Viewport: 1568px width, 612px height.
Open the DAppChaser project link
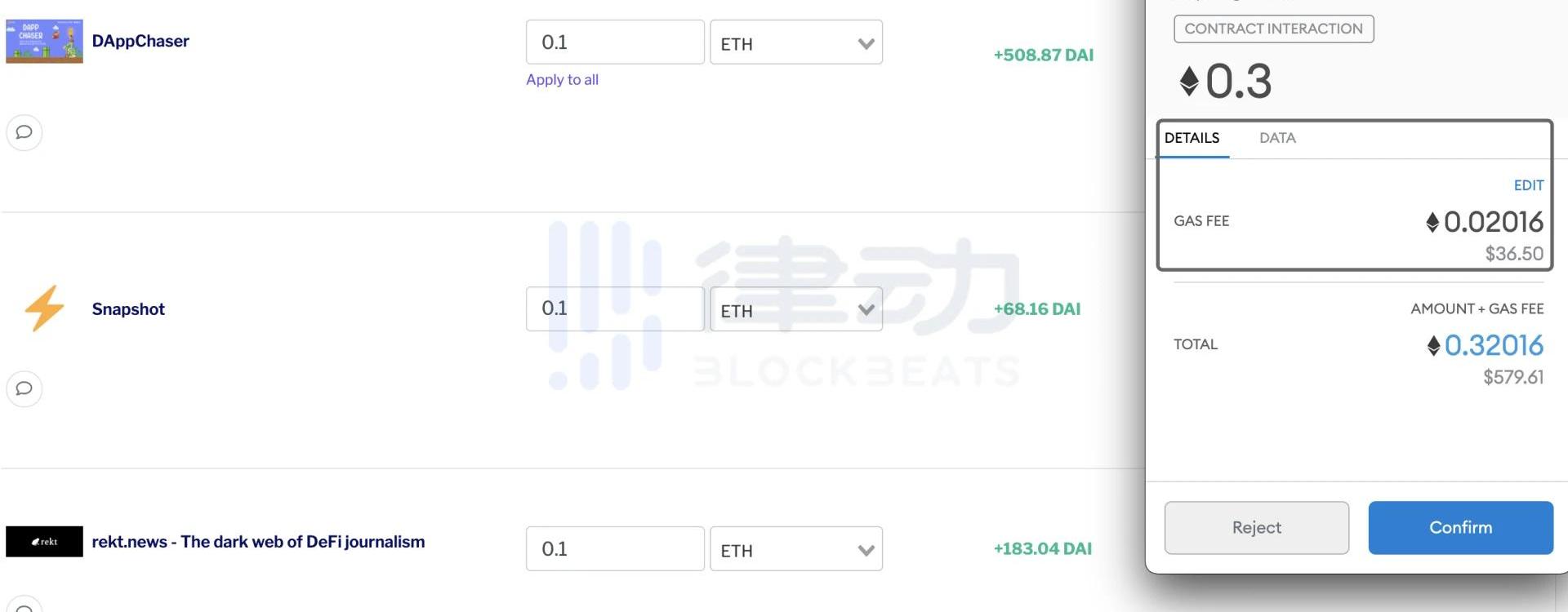(x=140, y=41)
